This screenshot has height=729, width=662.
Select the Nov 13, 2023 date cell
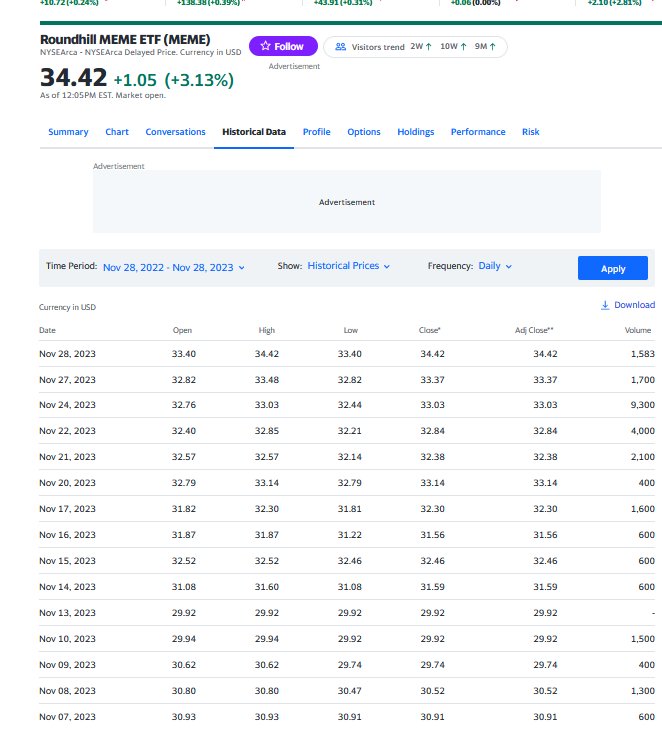pos(67,613)
